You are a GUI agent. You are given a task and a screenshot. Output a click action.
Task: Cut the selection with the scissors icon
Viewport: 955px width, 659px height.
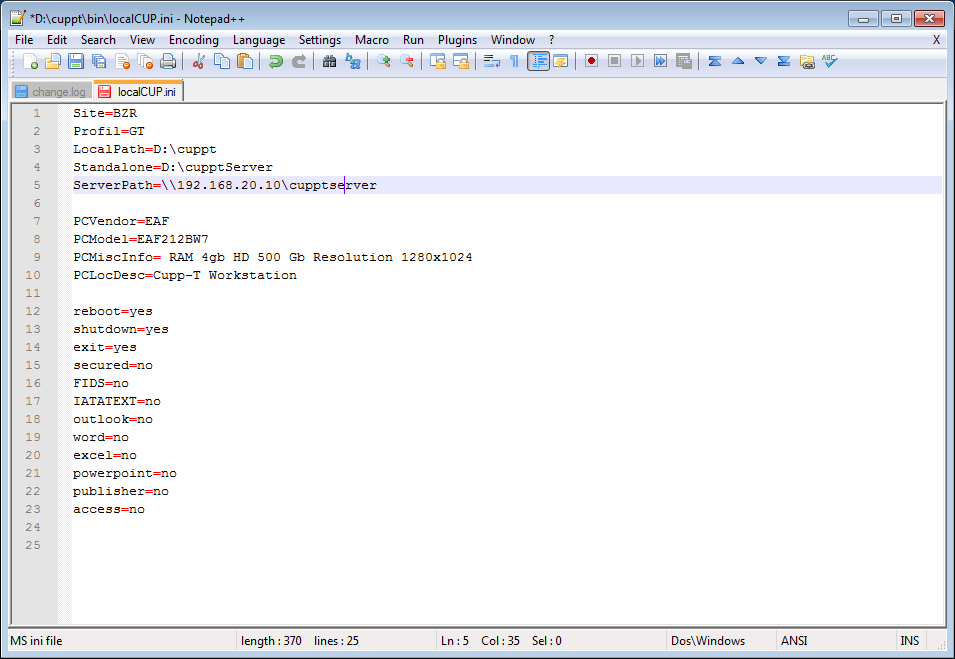click(x=198, y=62)
